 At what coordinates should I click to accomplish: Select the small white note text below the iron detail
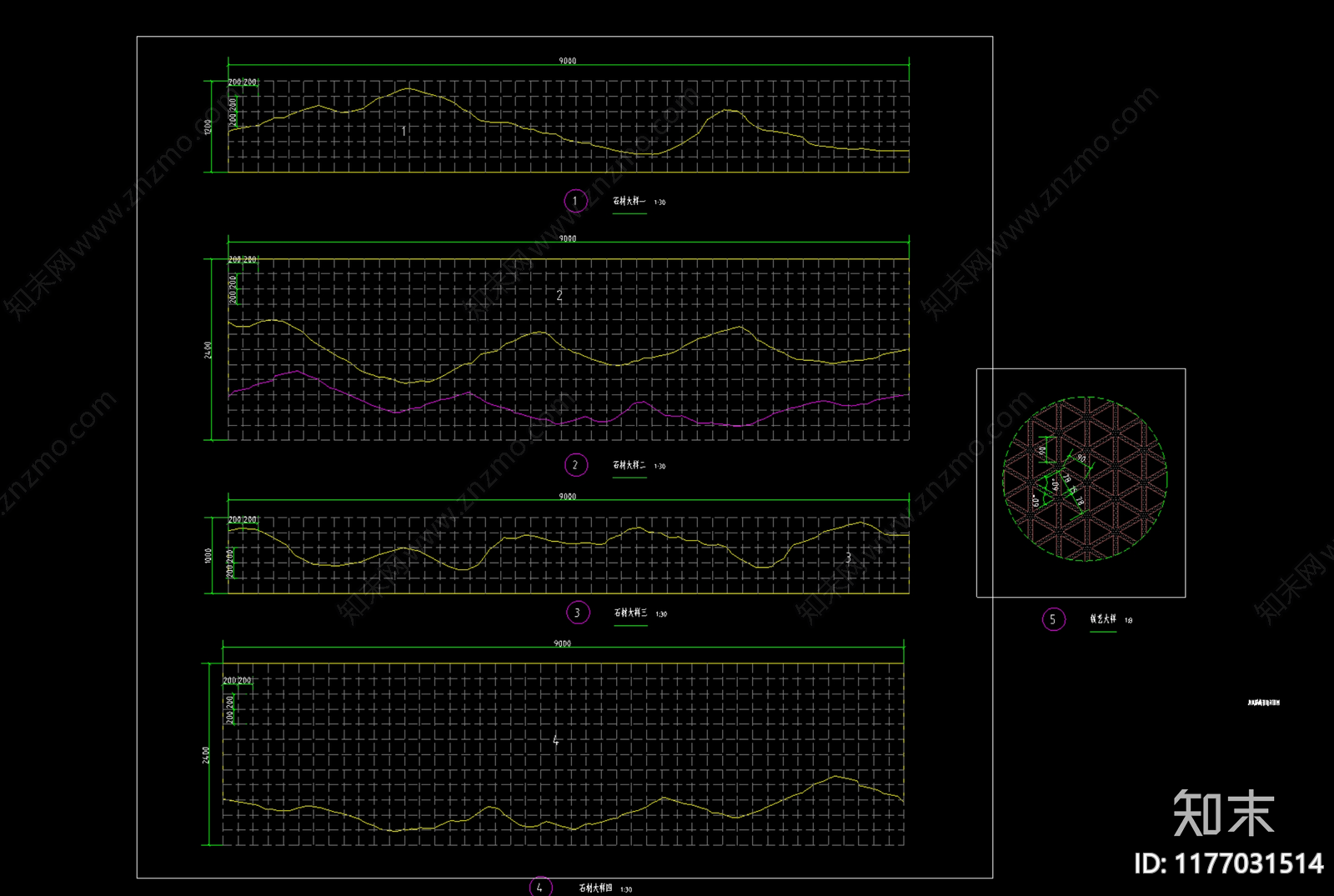click(1263, 703)
